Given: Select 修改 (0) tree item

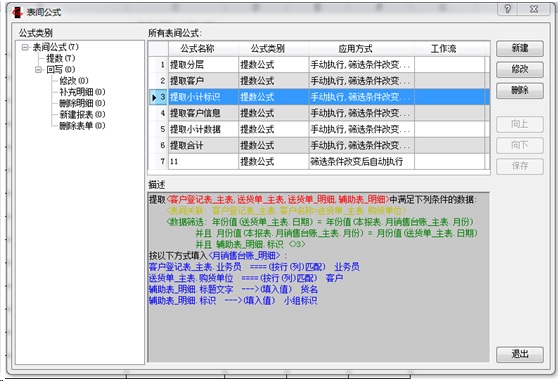Looking at the screenshot, I should click(74, 81).
